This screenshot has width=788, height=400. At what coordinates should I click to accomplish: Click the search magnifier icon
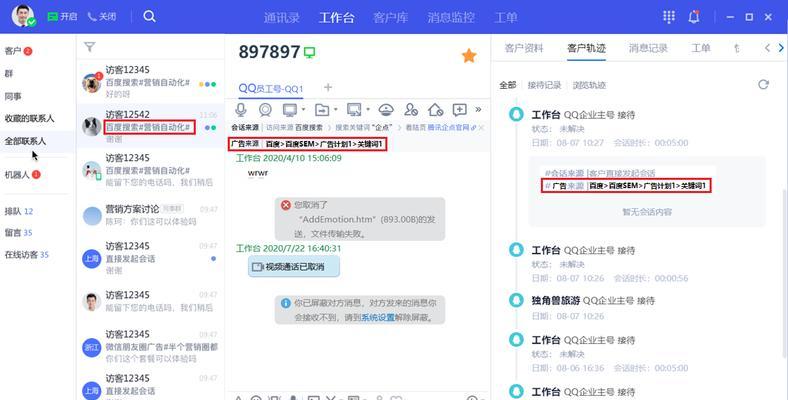(149, 16)
